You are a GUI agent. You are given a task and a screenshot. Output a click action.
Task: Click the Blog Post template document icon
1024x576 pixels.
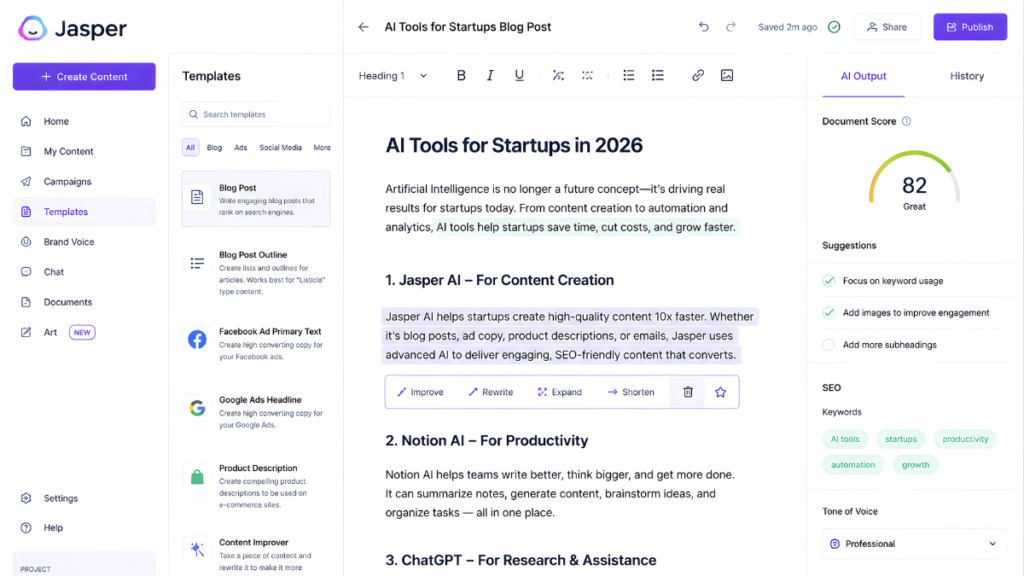tap(197, 197)
